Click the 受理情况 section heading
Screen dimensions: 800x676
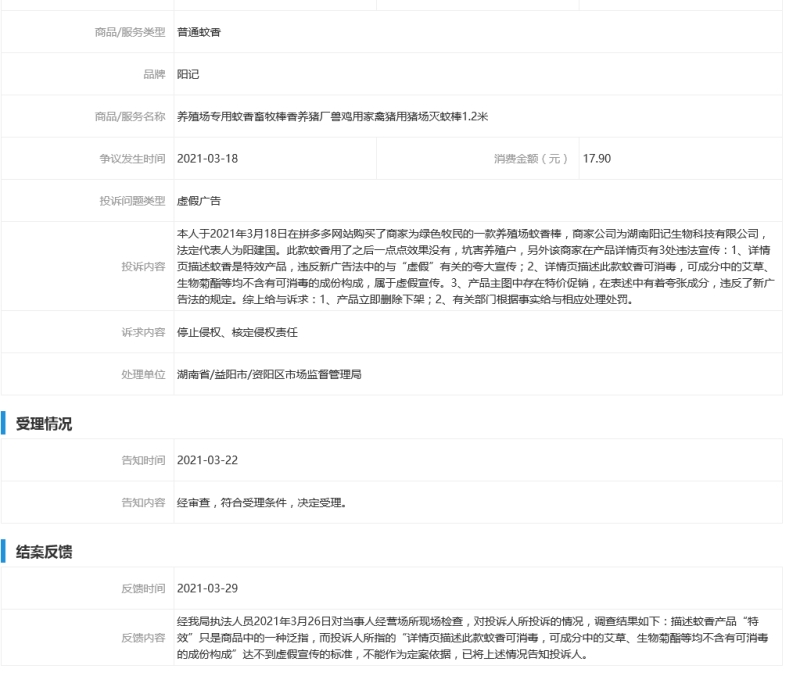tap(42, 424)
